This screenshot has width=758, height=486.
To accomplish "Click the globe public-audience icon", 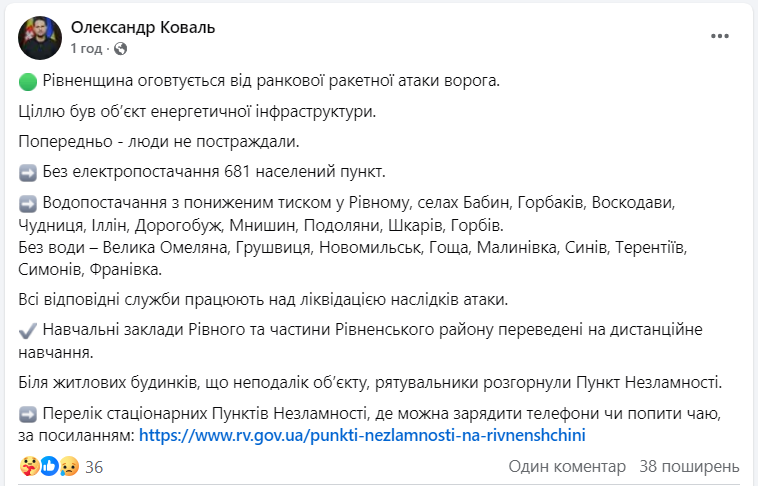I will [x=121, y=48].
